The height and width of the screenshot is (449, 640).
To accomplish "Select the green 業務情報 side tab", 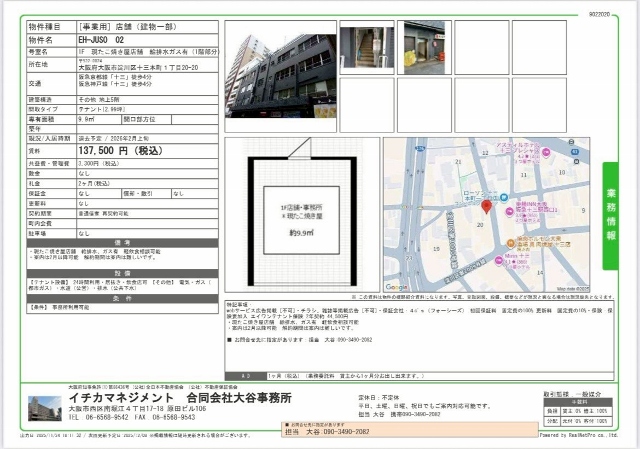I will tap(610, 210).
